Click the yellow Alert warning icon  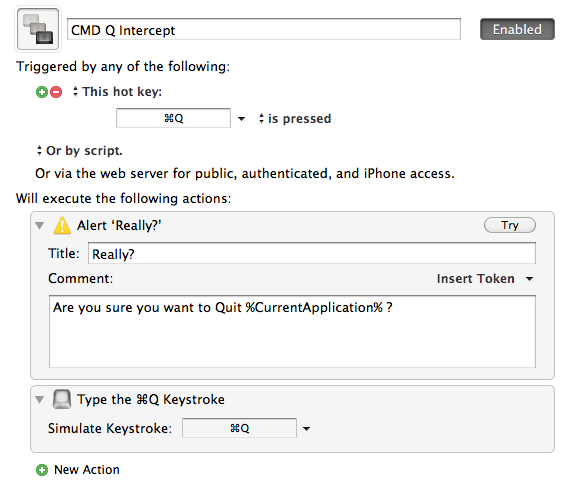click(x=62, y=225)
